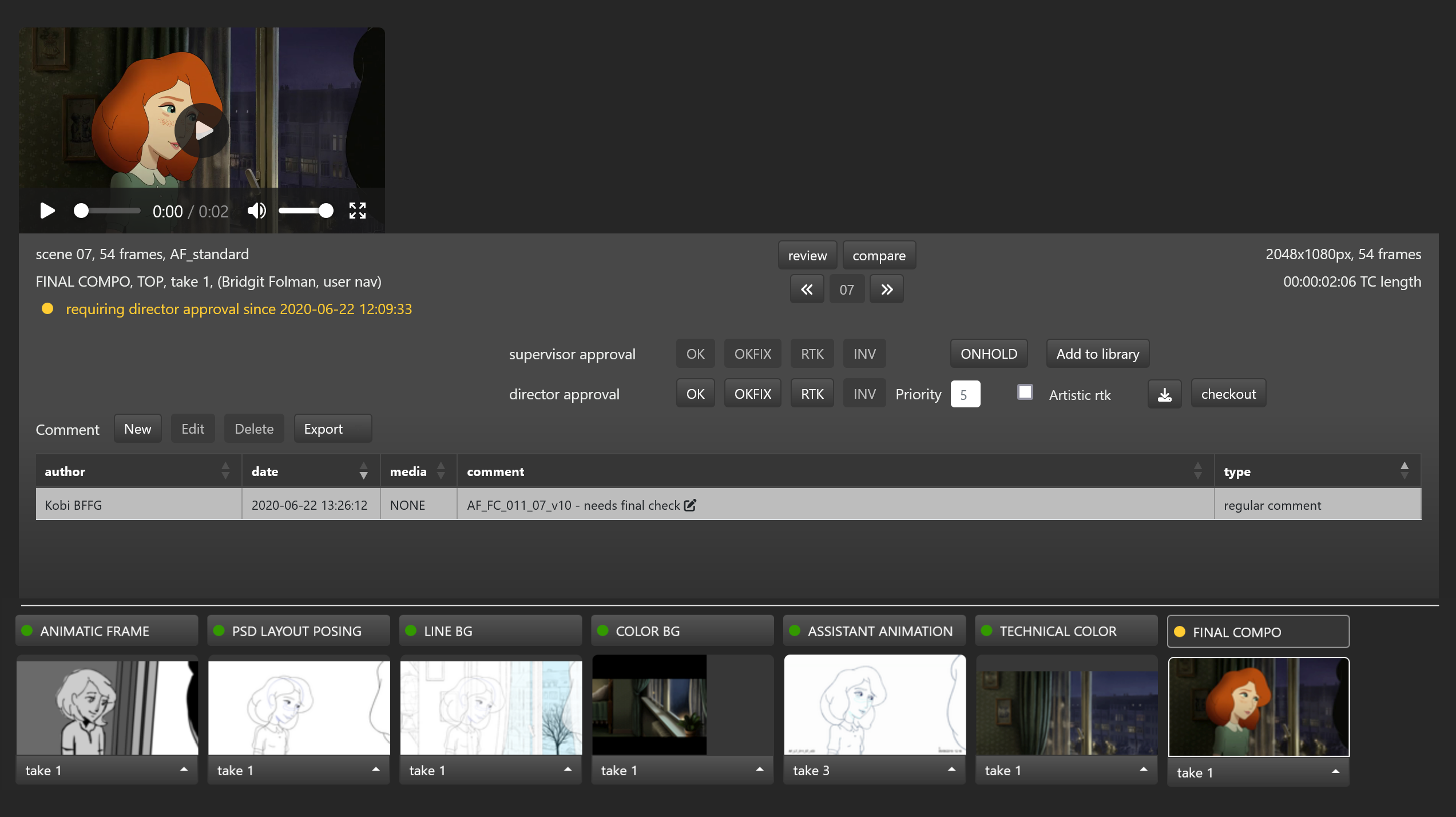
Task: Click the Priority input field
Action: [x=965, y=395]
